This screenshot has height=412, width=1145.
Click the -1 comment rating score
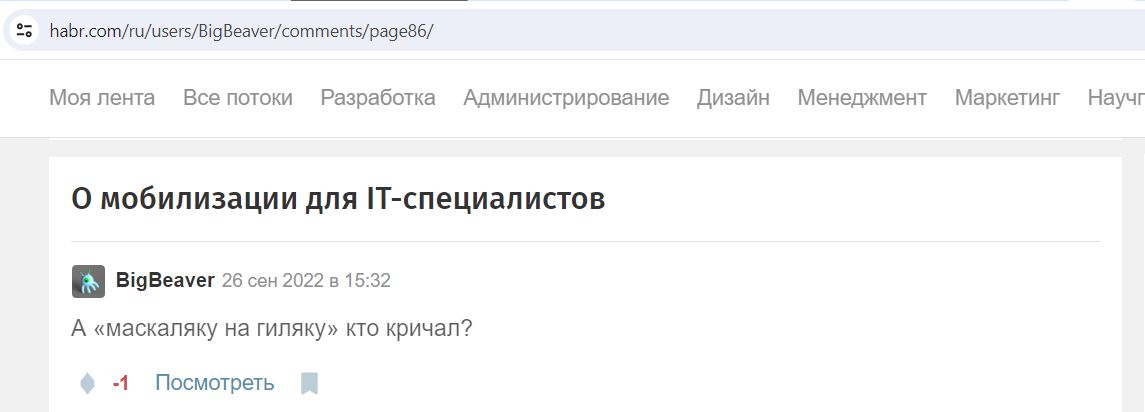120,383
